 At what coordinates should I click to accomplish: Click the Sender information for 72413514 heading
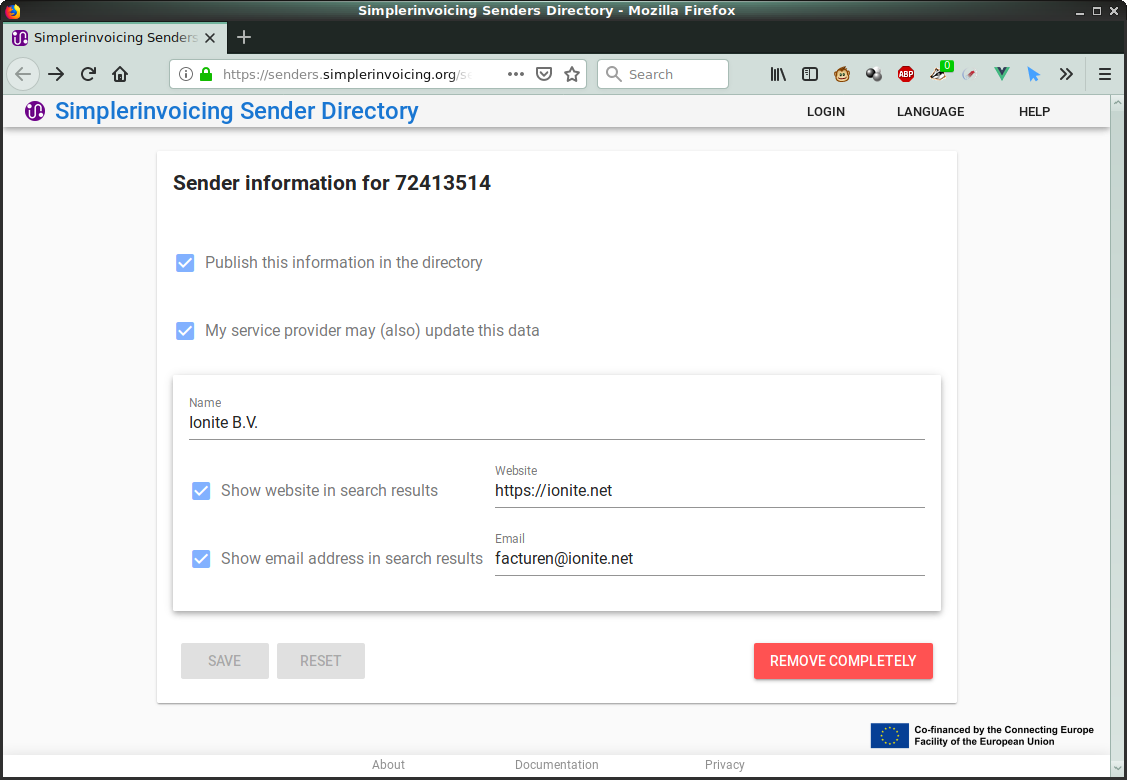(x=332, y=183)
